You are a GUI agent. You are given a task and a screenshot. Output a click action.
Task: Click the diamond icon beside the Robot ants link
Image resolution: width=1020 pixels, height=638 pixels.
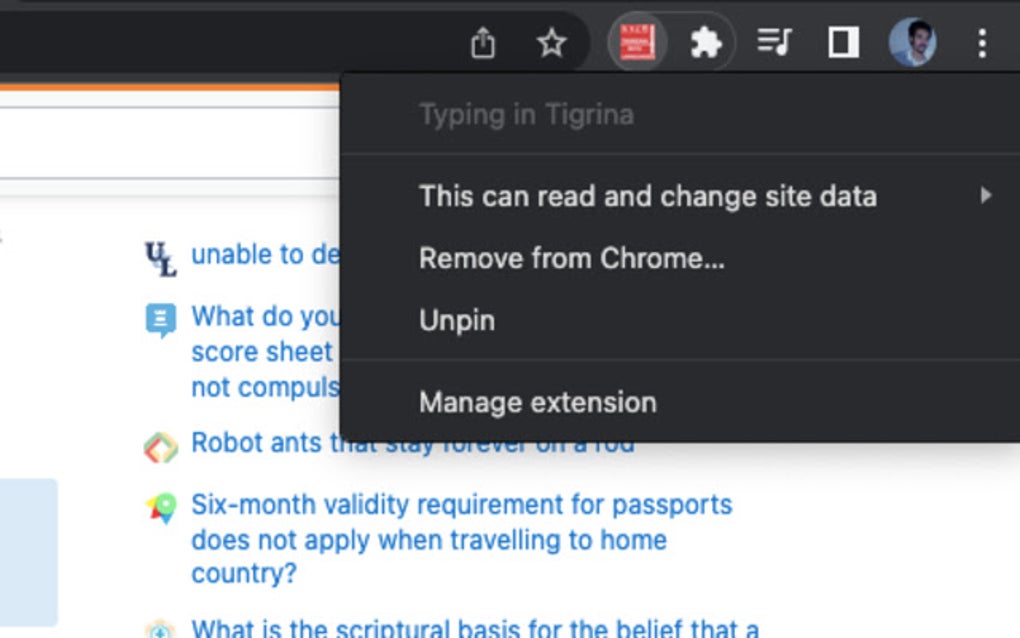[160, 444]
